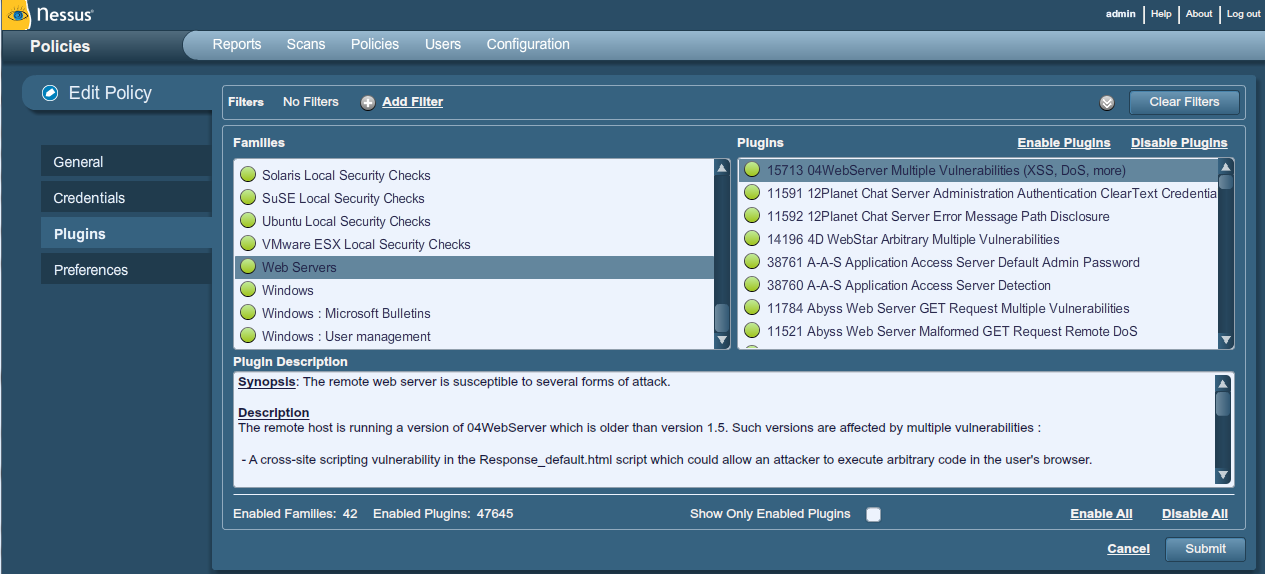Toggle green dot for plugin 15713 04WebServer
Screen dimensions: 1265x574
click(x=752, y=170)
